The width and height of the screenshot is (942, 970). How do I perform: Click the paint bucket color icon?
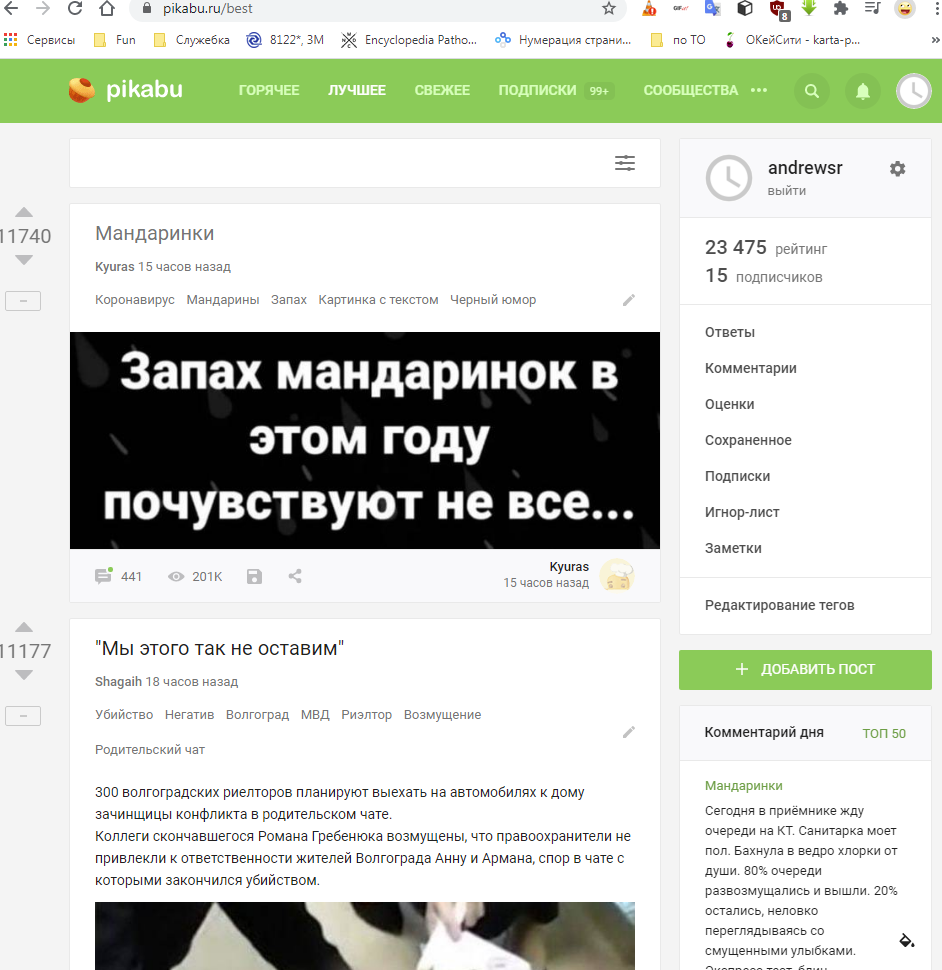906,940
